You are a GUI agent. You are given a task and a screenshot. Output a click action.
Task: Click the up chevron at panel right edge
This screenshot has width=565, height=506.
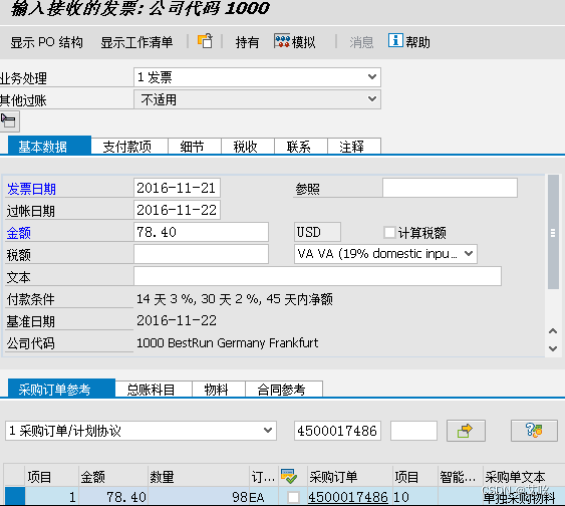[553, 331]
